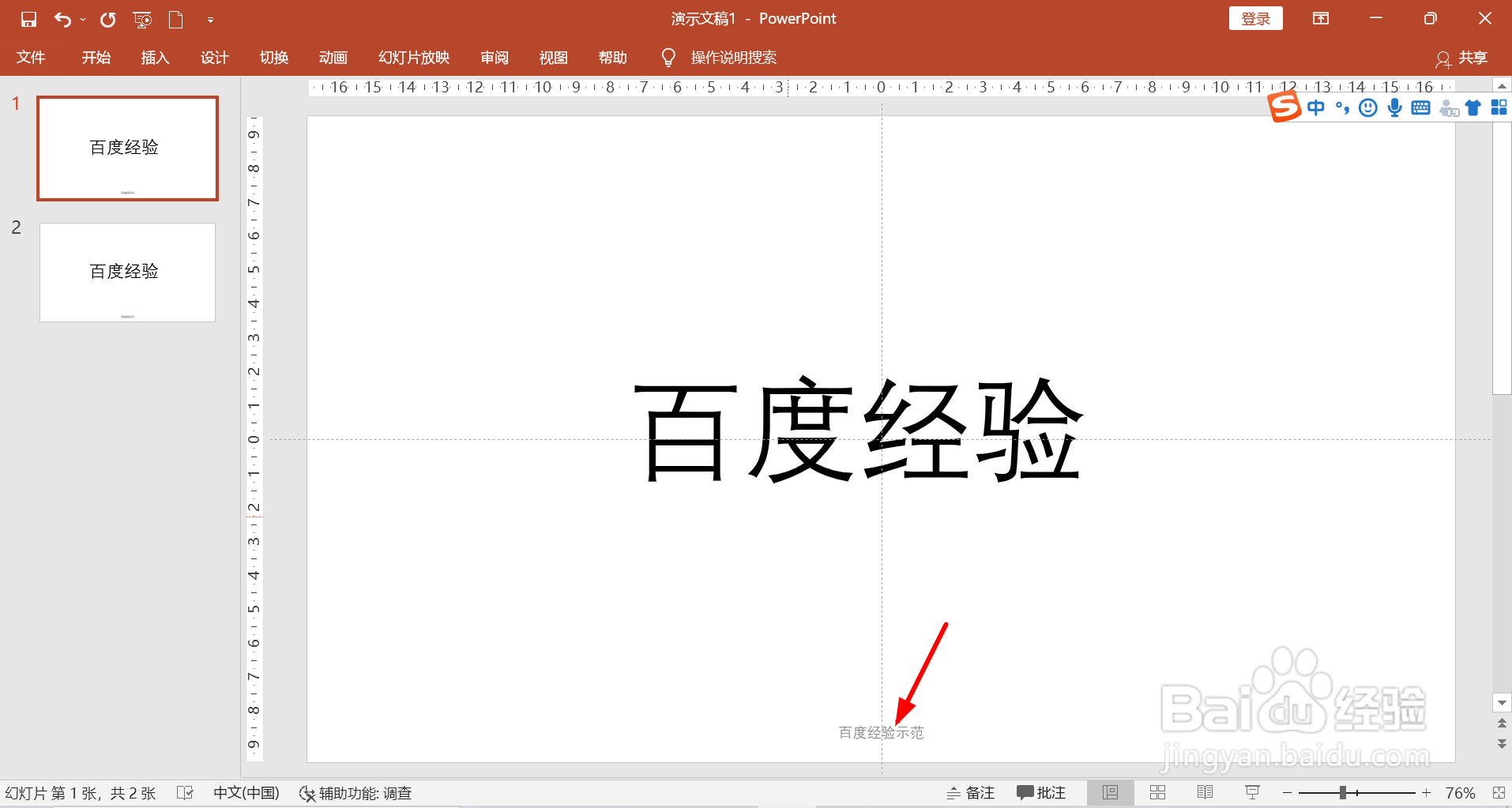Switch to the 设计 tab

click(x=214, y=57)
